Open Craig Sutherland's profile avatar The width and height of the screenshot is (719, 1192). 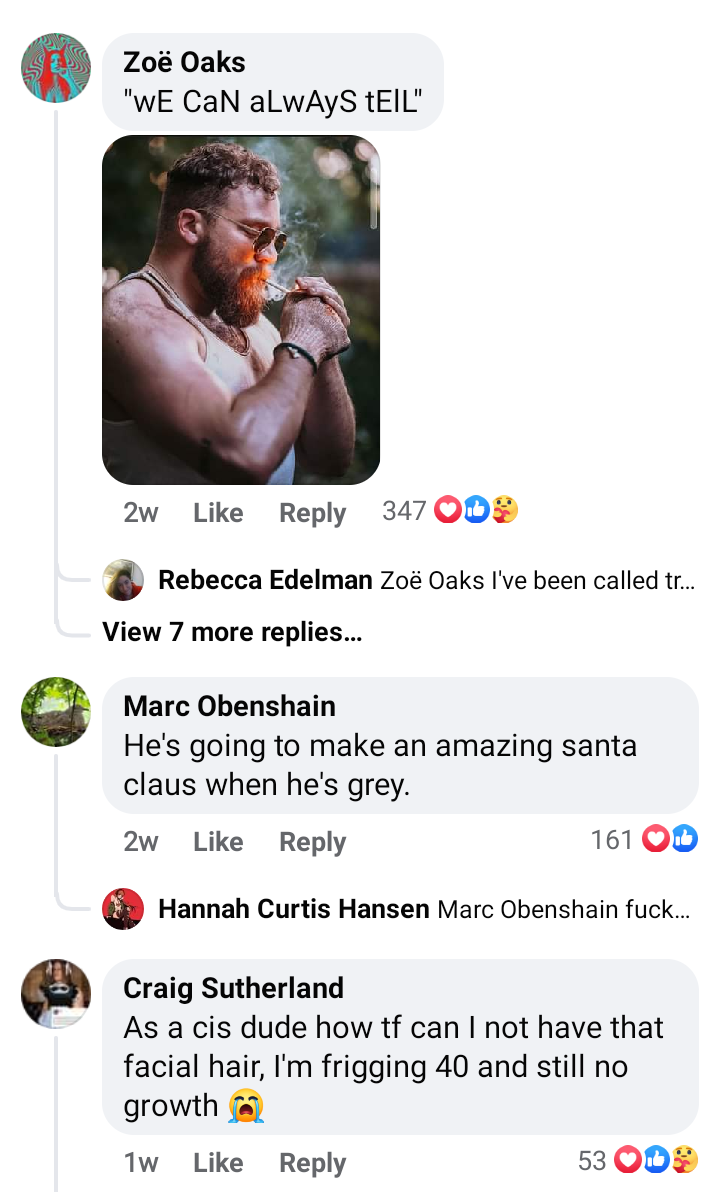tap(56, 993)
